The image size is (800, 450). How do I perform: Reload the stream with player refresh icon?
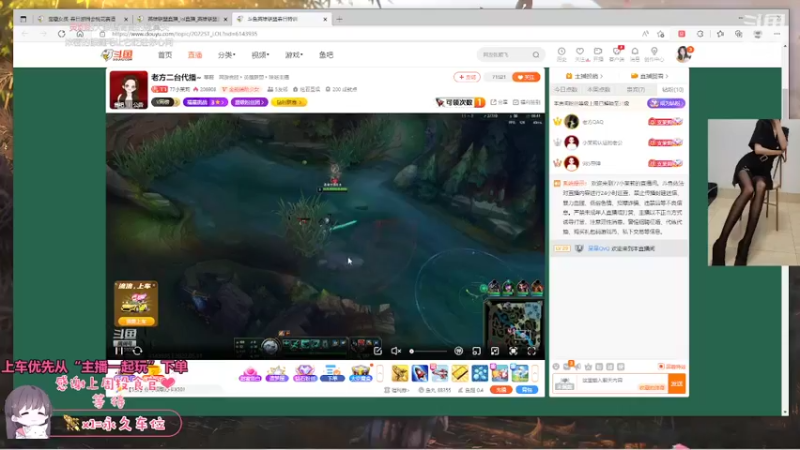pos(137,351)
